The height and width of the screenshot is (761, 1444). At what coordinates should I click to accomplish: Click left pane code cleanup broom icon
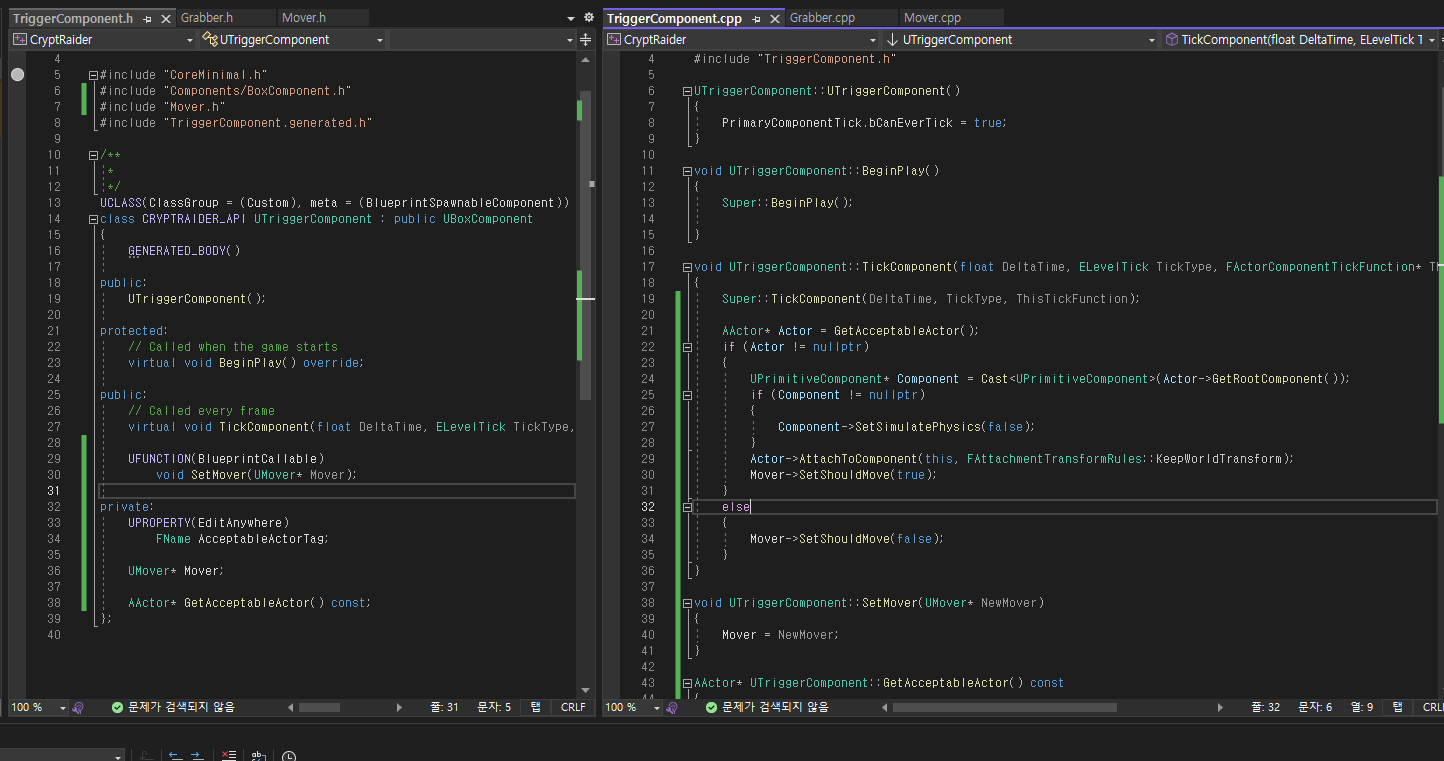[x=78, y=707]
